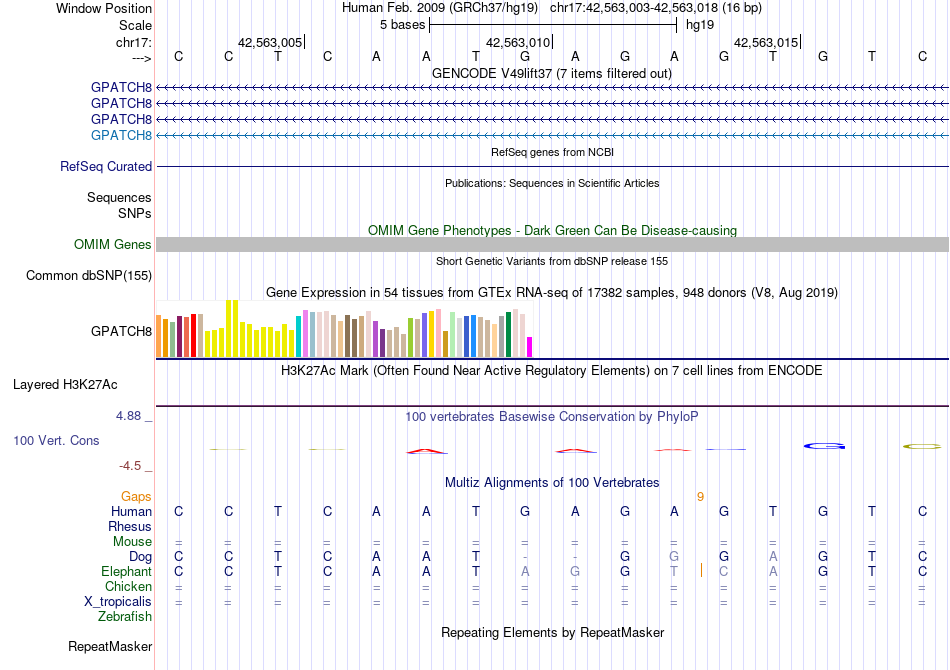Image resolution: width=950 pixels, height=670 pixels.
Task: Click the chr17 42,563,010 ruler position
Action: [x=518, y=42]
